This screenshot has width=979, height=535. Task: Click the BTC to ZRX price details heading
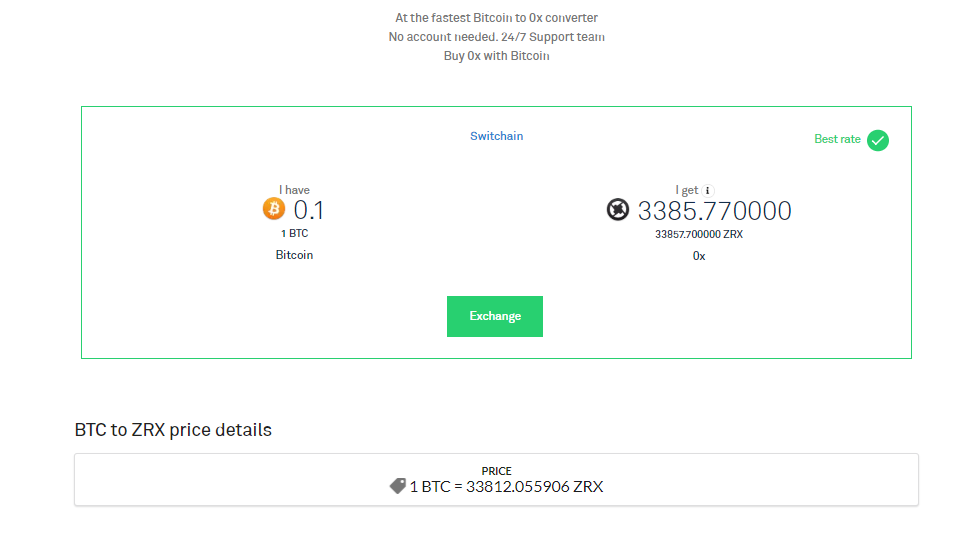[173, 430]
